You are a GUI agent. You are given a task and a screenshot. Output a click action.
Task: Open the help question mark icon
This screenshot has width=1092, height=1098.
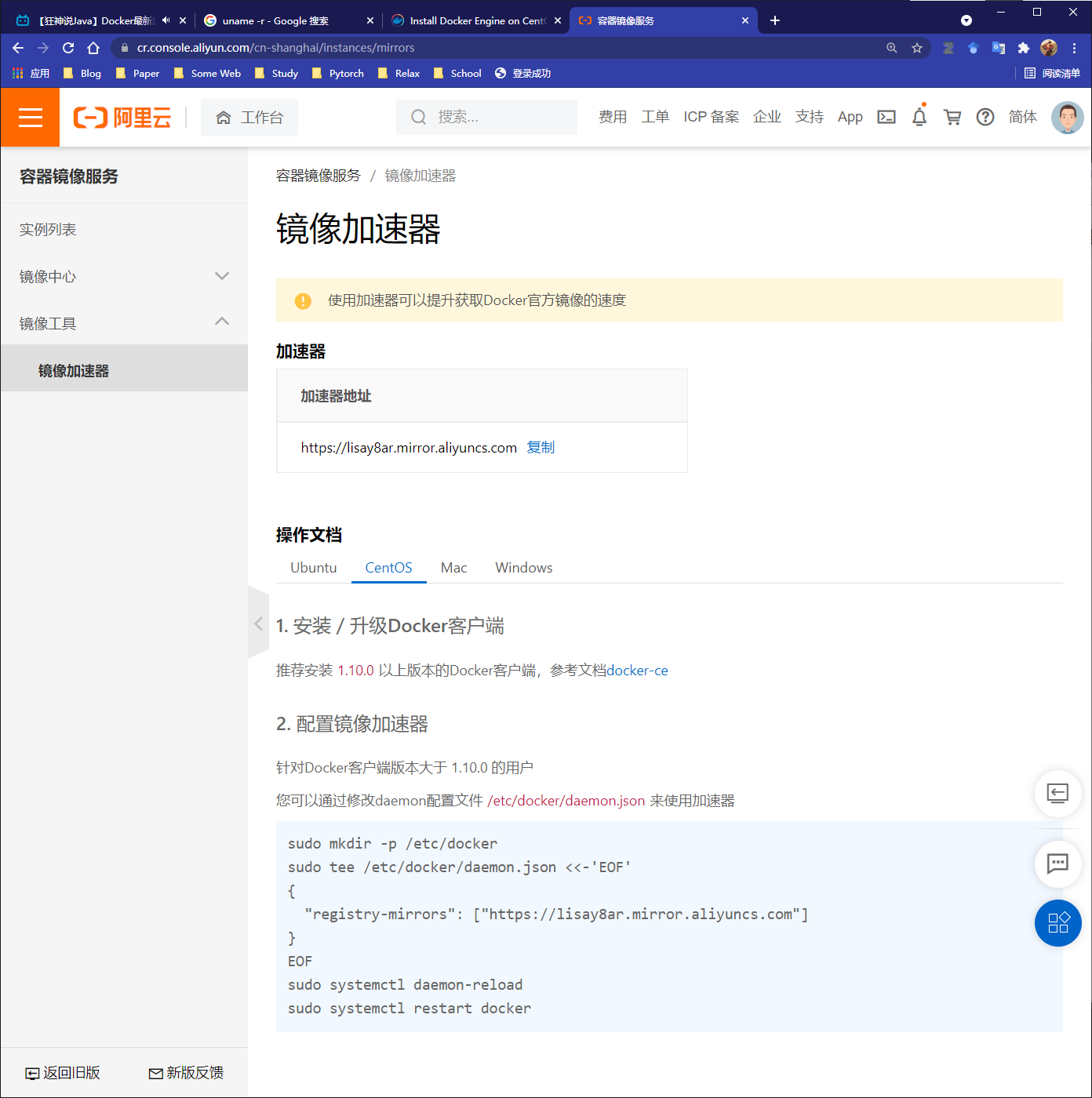[x=985, y=116]
